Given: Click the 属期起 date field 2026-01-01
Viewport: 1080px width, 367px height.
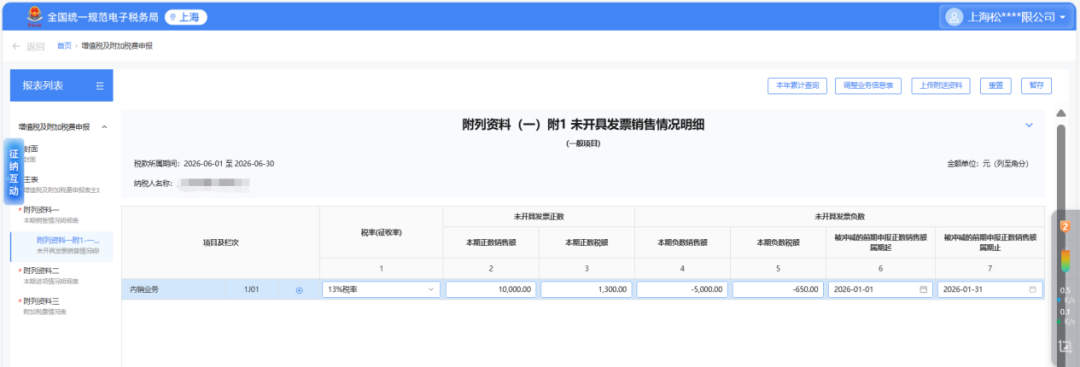Looking at the screenshot, I should point(880,290).
